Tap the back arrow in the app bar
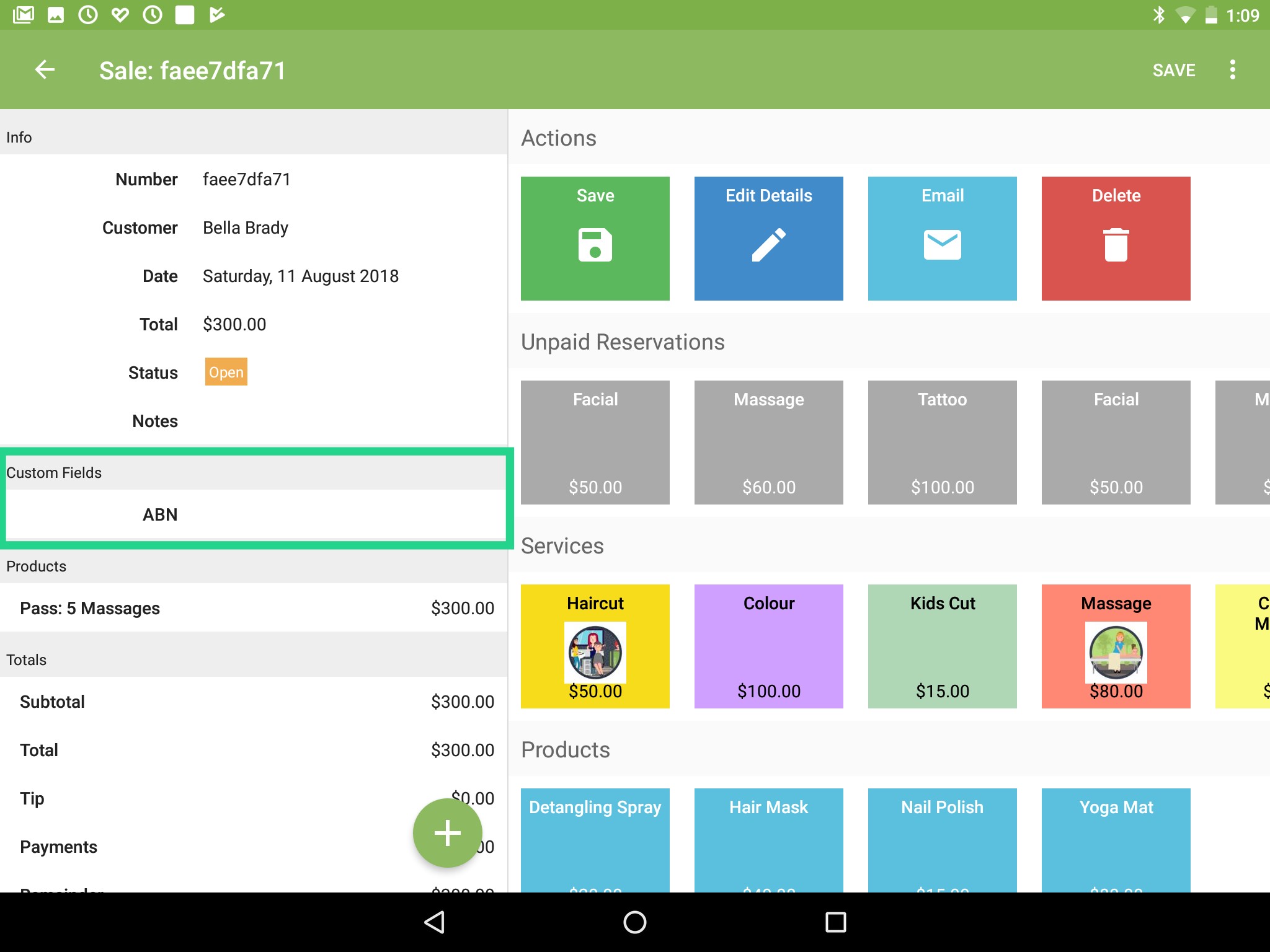 [x=45, y=69]
